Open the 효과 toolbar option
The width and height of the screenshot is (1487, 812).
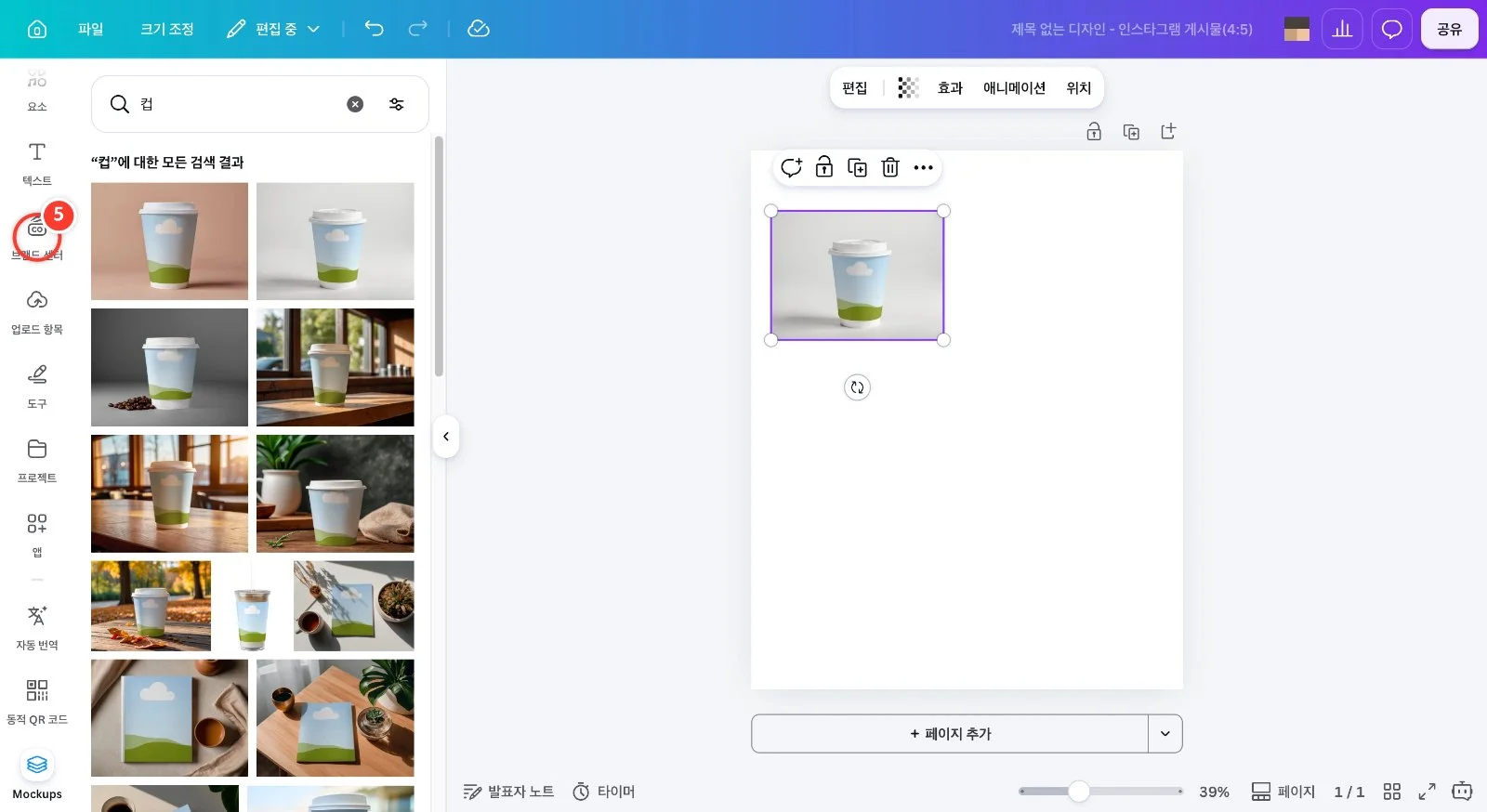click(x=950, y=88)
